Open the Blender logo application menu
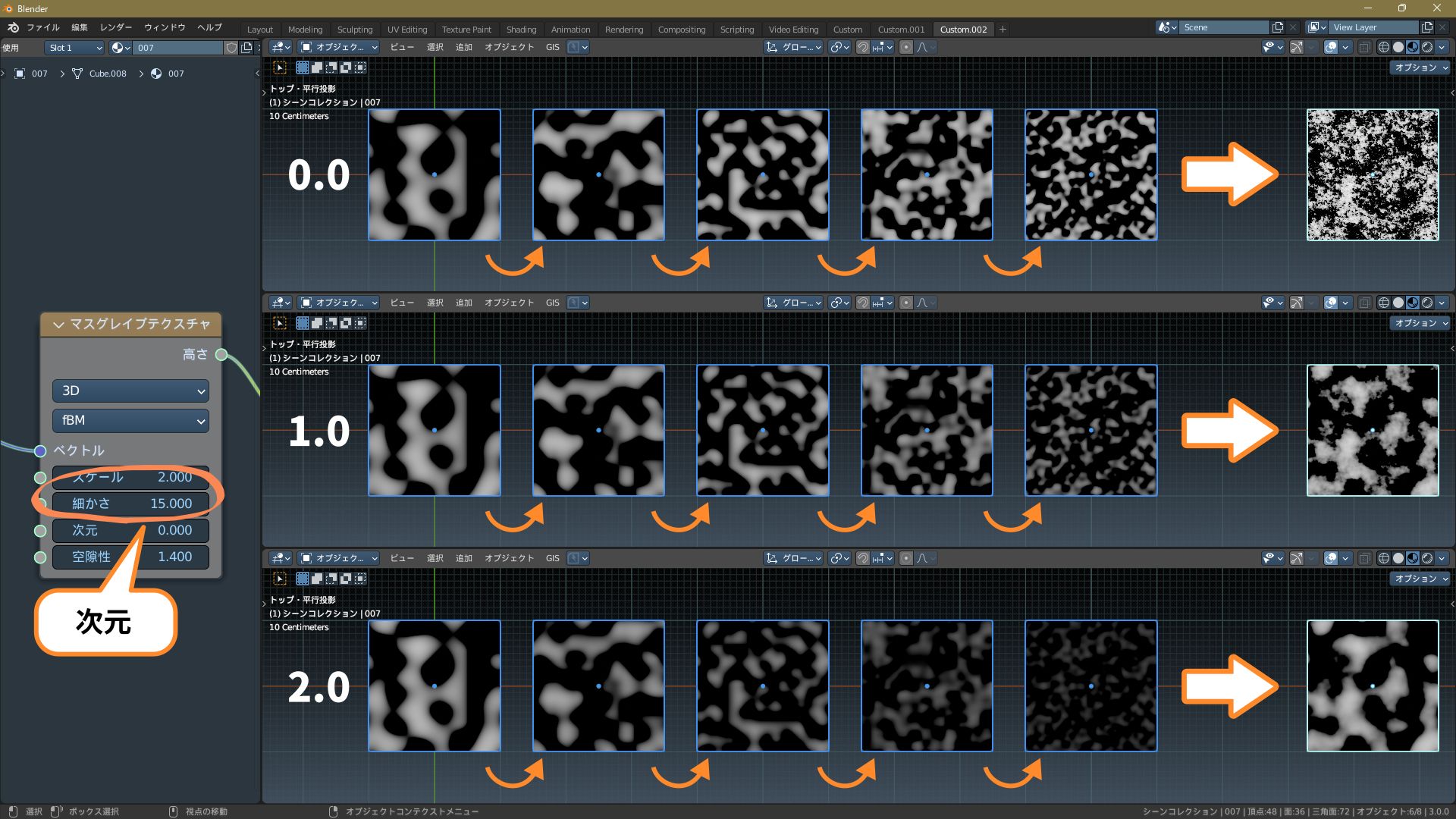 13,27
